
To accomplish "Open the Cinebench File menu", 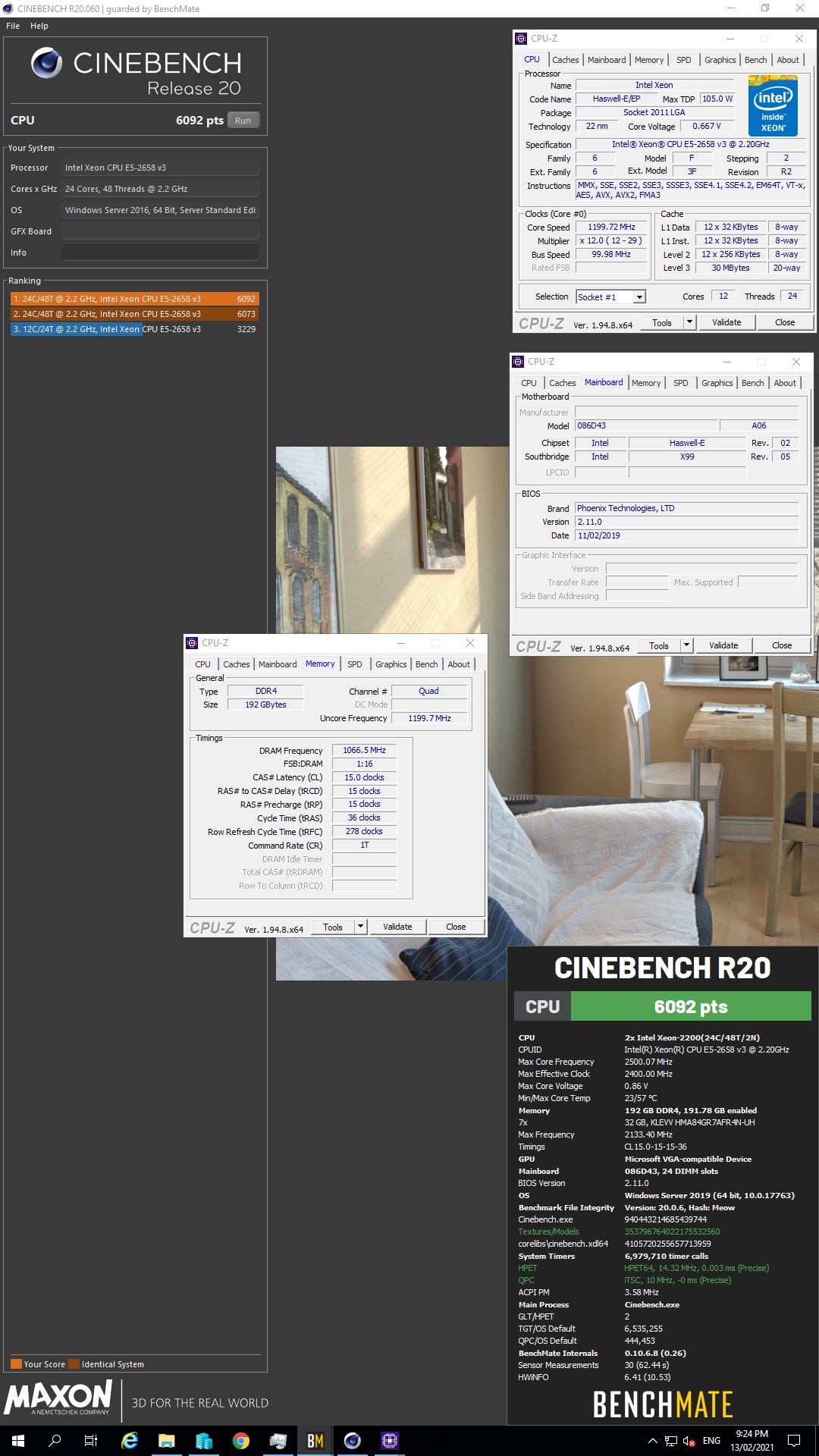I will pos(13,26).
